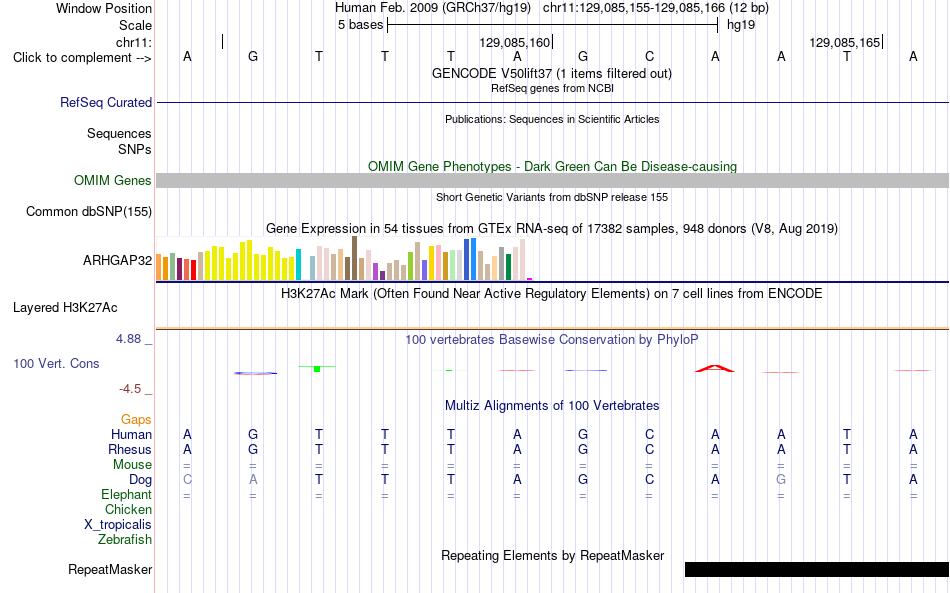The height and width of the screenshot is (593, 950).
Task: Click the SNPs label
Action: point(135,149)
